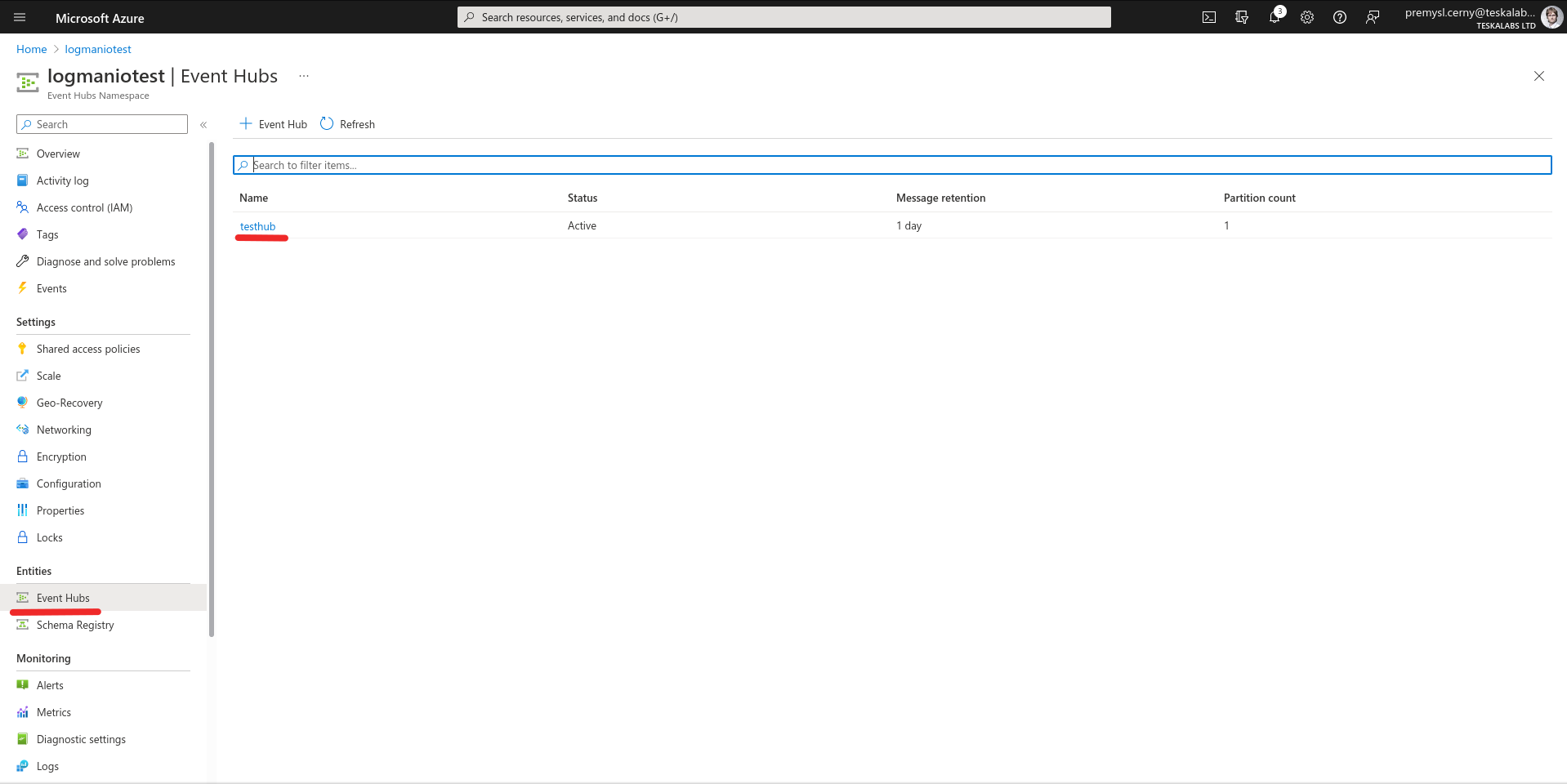This screenshot has height=784, width=1567.
Task: Close the Event Hubs blade
Action: point(1539,76)
